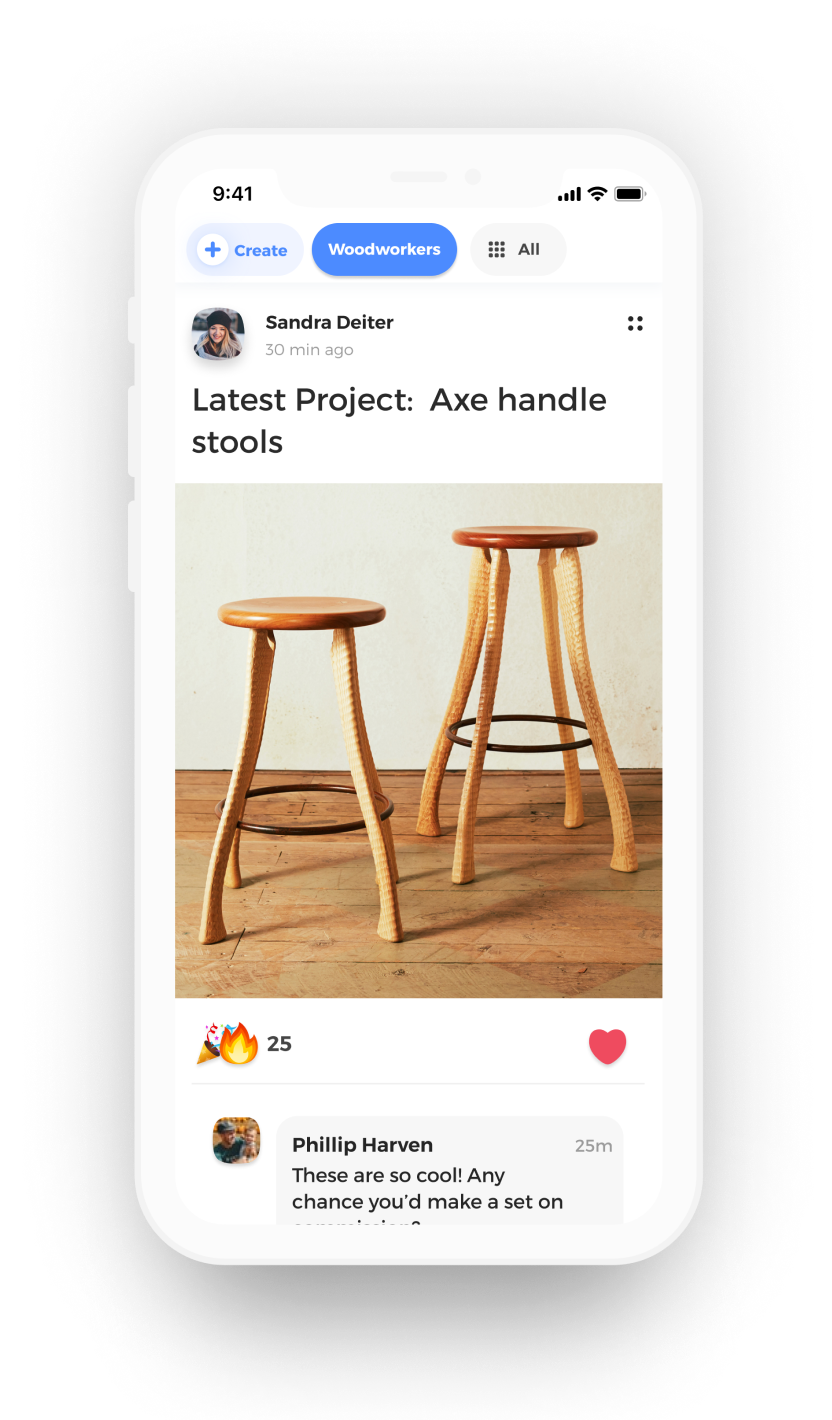This screenshot has height=1420, width=832.
Task: Click the cellular signal bars icon
Action: pyautogui.click(x=569, y=195)
